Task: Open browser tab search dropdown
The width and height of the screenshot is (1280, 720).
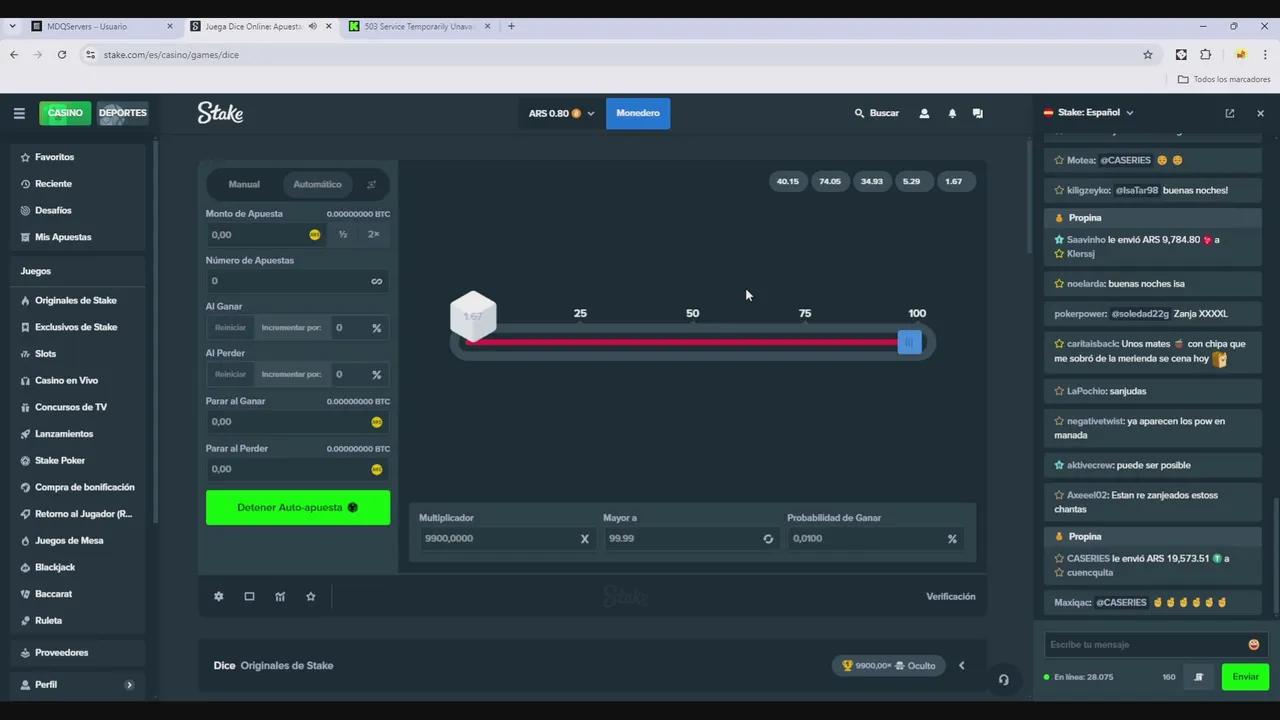Action: coord(12,26)
